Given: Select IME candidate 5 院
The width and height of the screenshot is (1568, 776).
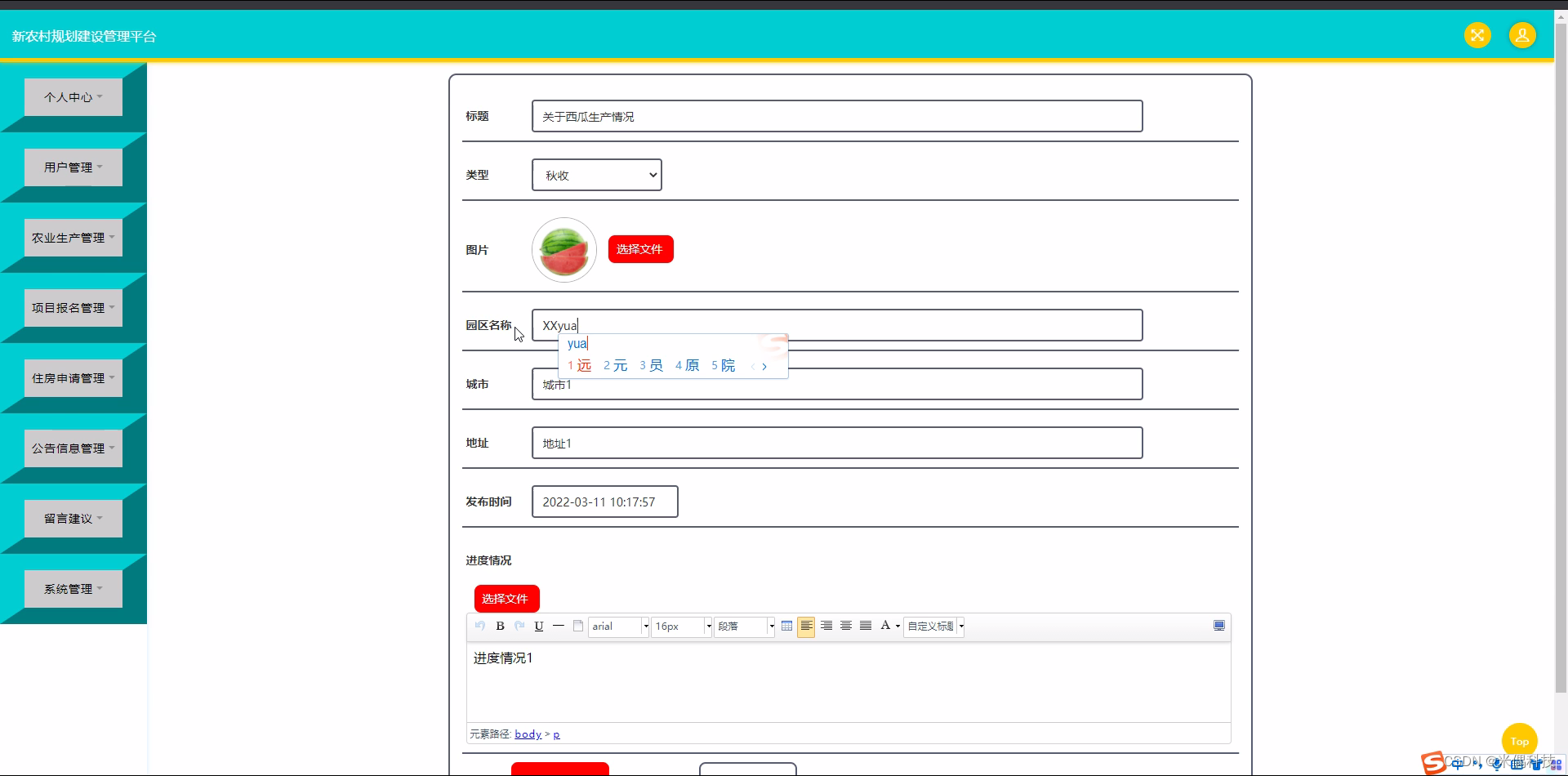Looking at the screenshot, I should coord(724,365).
